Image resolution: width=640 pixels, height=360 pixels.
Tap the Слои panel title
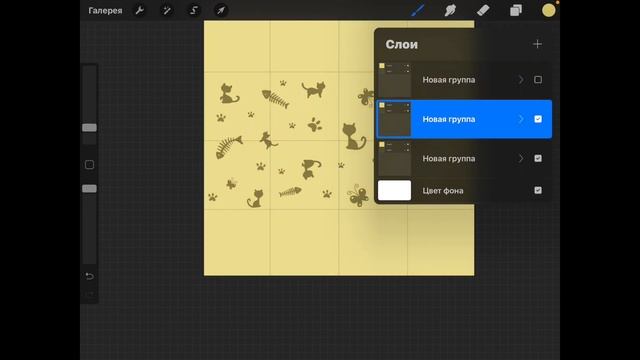coord(402,44)
